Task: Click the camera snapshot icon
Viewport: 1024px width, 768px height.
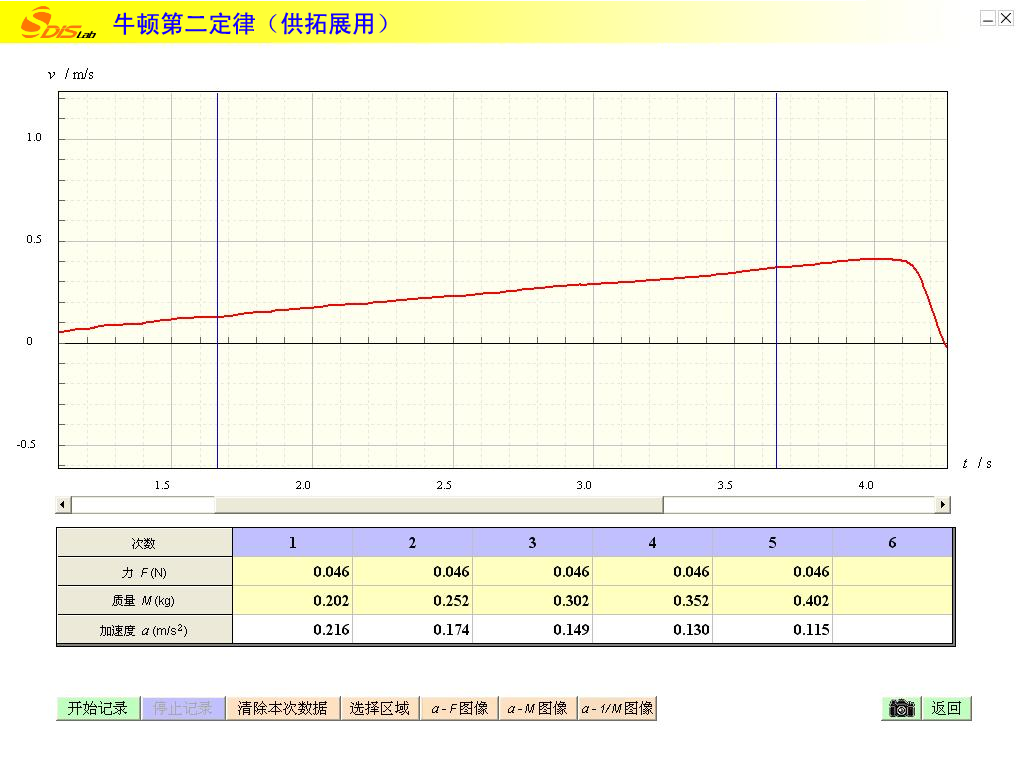Action: (x=901, y=708)
